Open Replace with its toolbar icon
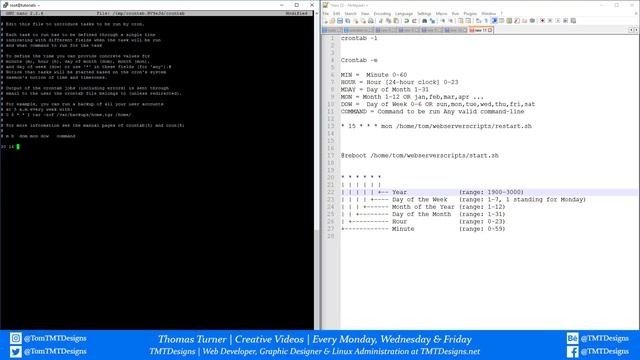This screenshot has height=360, width=640. pyautogui.click(x=432, y=21)
